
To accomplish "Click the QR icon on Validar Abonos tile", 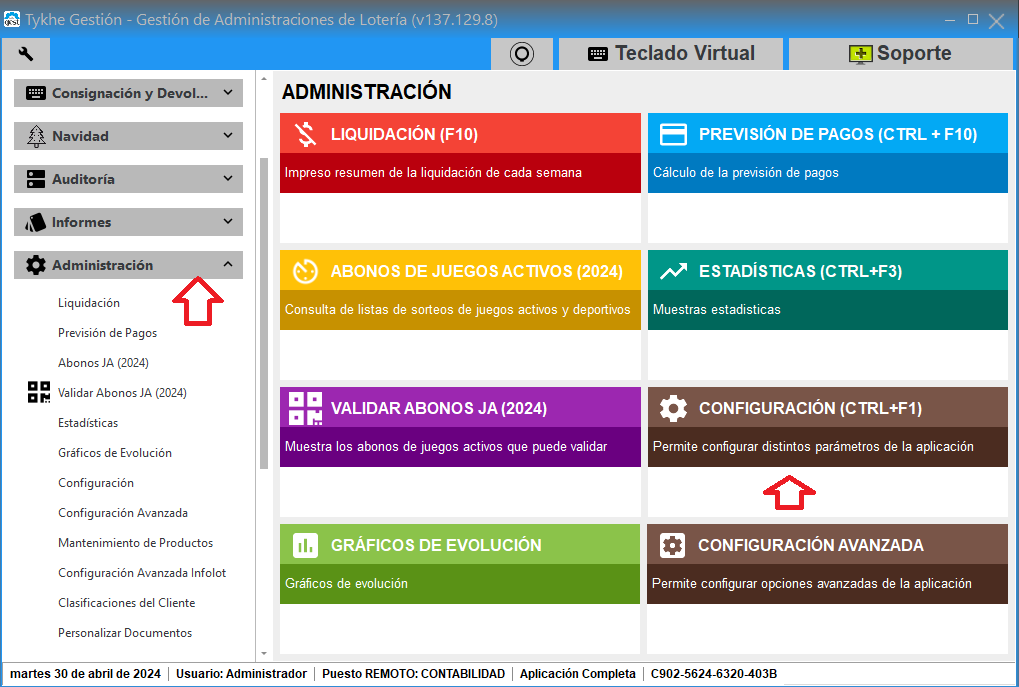I will click(x=305, y=408).
